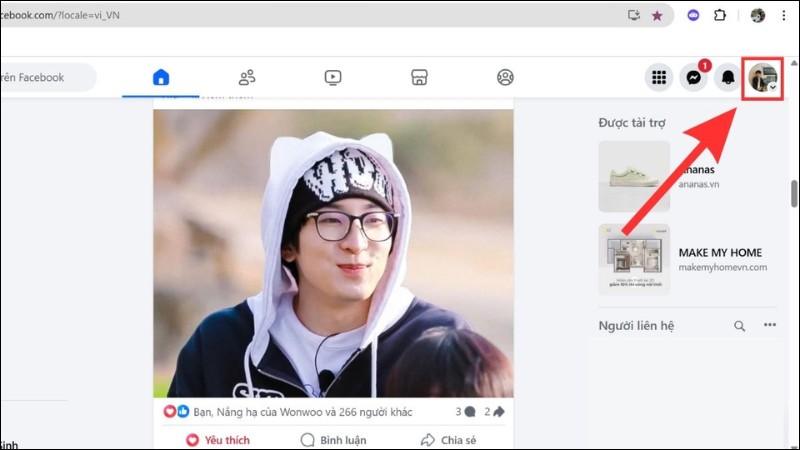This screenshot has height=450, width=800.
Task: Click the Chia sẻ share button
Action: [x=448, y=440]
